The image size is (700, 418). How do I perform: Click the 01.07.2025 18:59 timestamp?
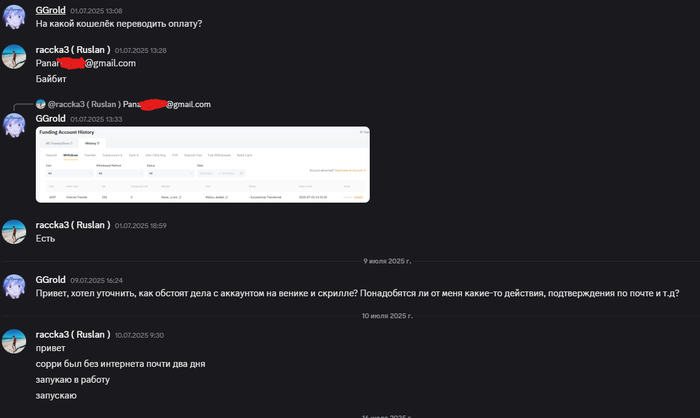coord(141,226)
